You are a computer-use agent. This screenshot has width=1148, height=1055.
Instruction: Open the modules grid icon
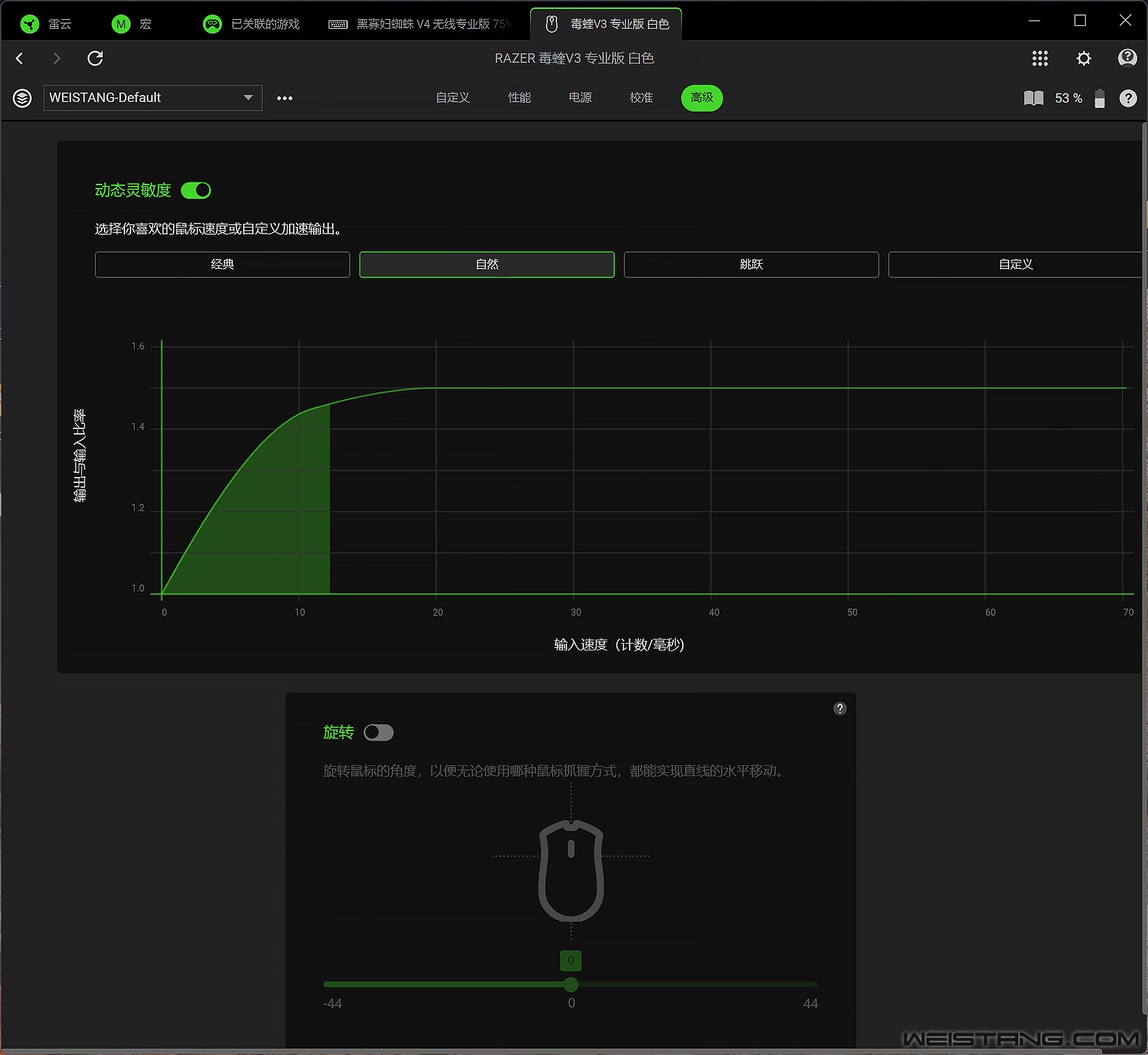1039,58
